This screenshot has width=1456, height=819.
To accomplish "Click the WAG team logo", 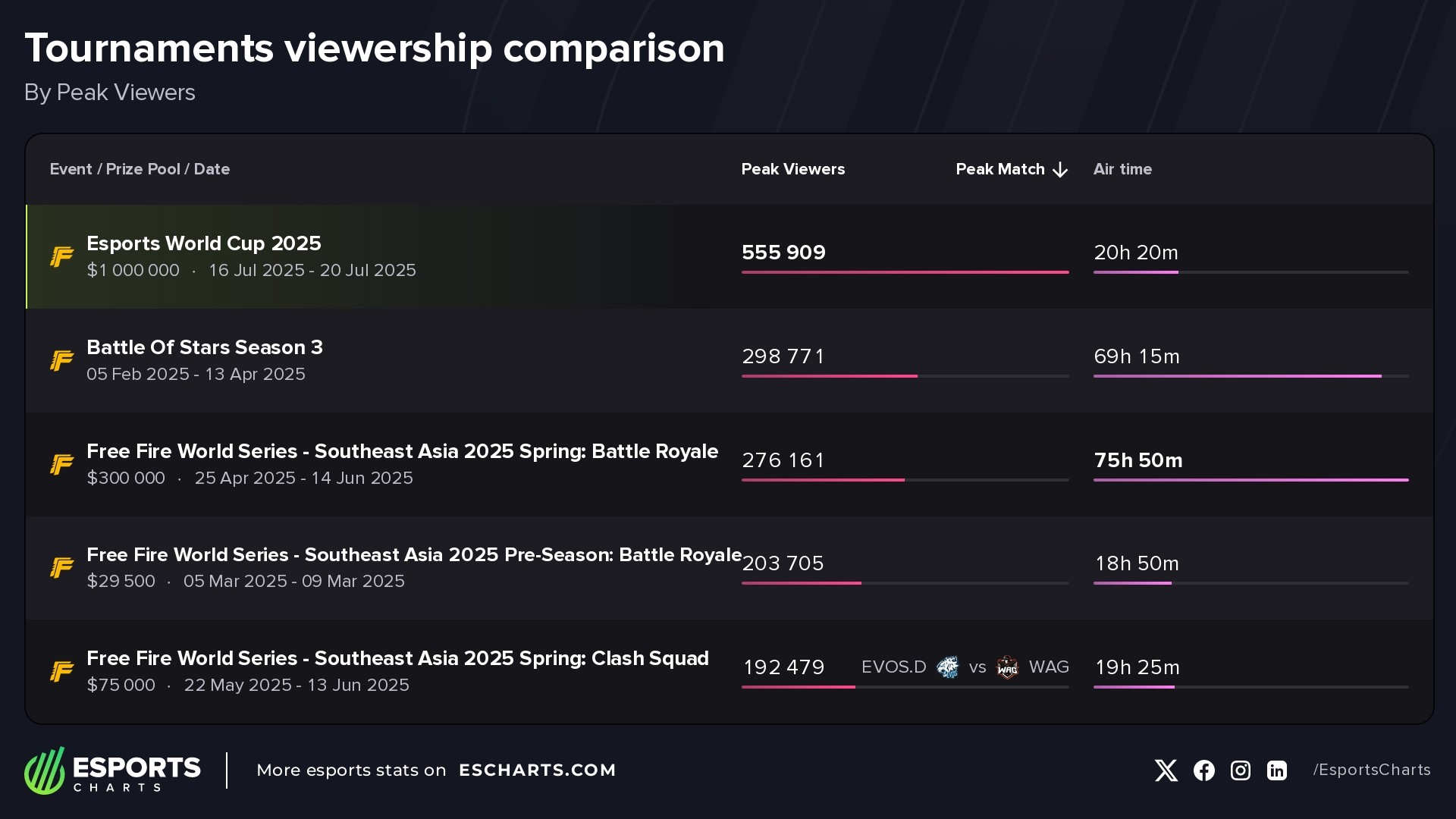I will pos(1007,667).
